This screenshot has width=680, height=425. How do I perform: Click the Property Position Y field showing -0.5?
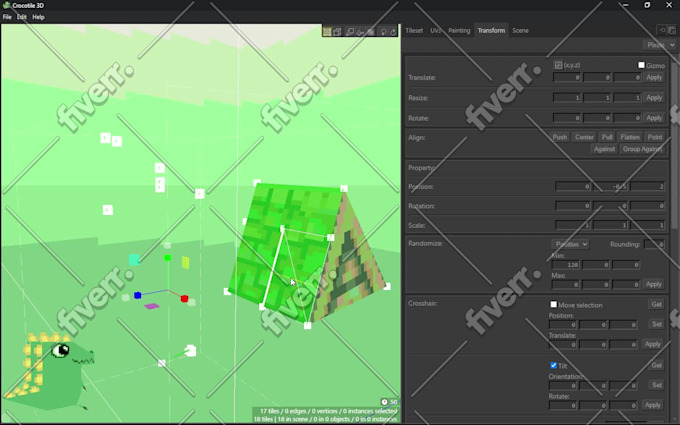pyautogui.click(x=611, y=186)
